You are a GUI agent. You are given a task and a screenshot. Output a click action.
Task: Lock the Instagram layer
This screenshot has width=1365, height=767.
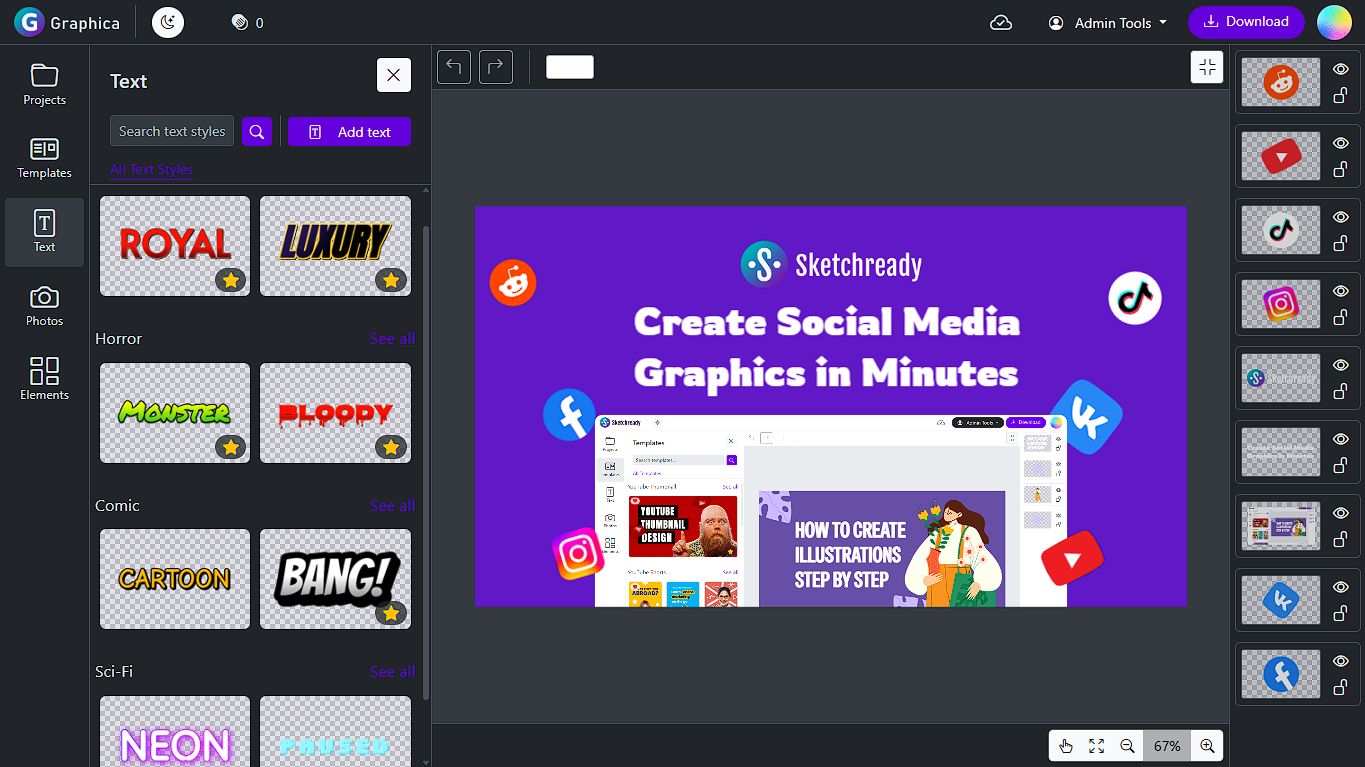coord(1340,317)
